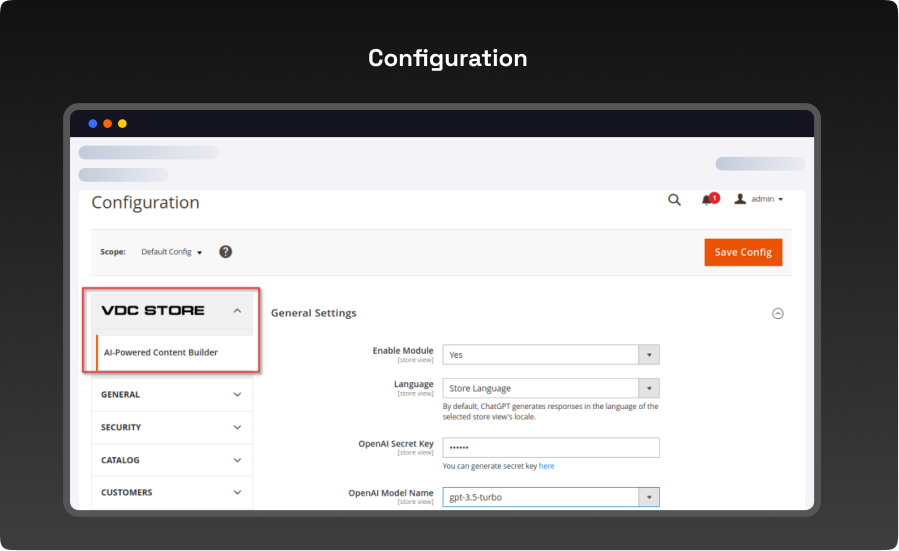Open the OpenAI Model Name dropdown
Viewport: 899px width, 551px height.
(550, 497)
